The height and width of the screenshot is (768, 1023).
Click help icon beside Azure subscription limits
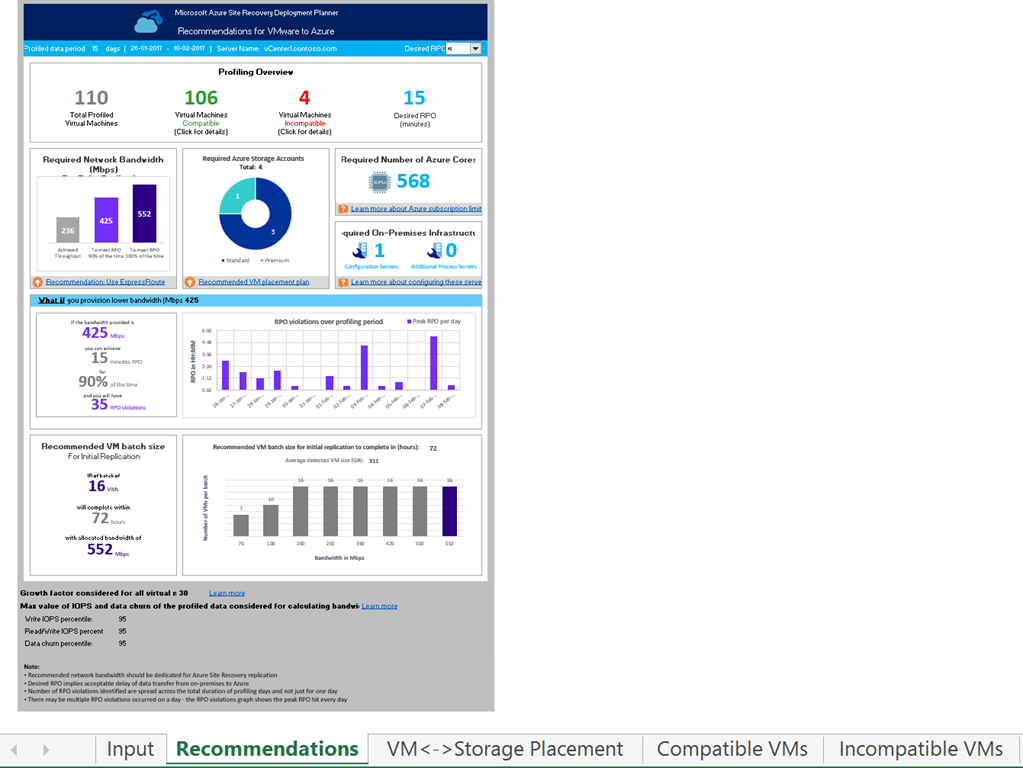coord(343,209)
